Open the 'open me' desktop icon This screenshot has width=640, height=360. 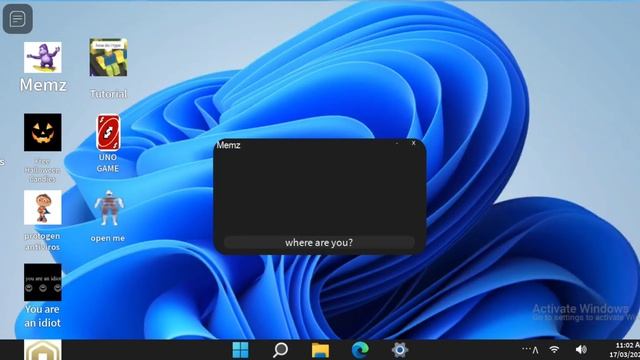pos(109,208)
